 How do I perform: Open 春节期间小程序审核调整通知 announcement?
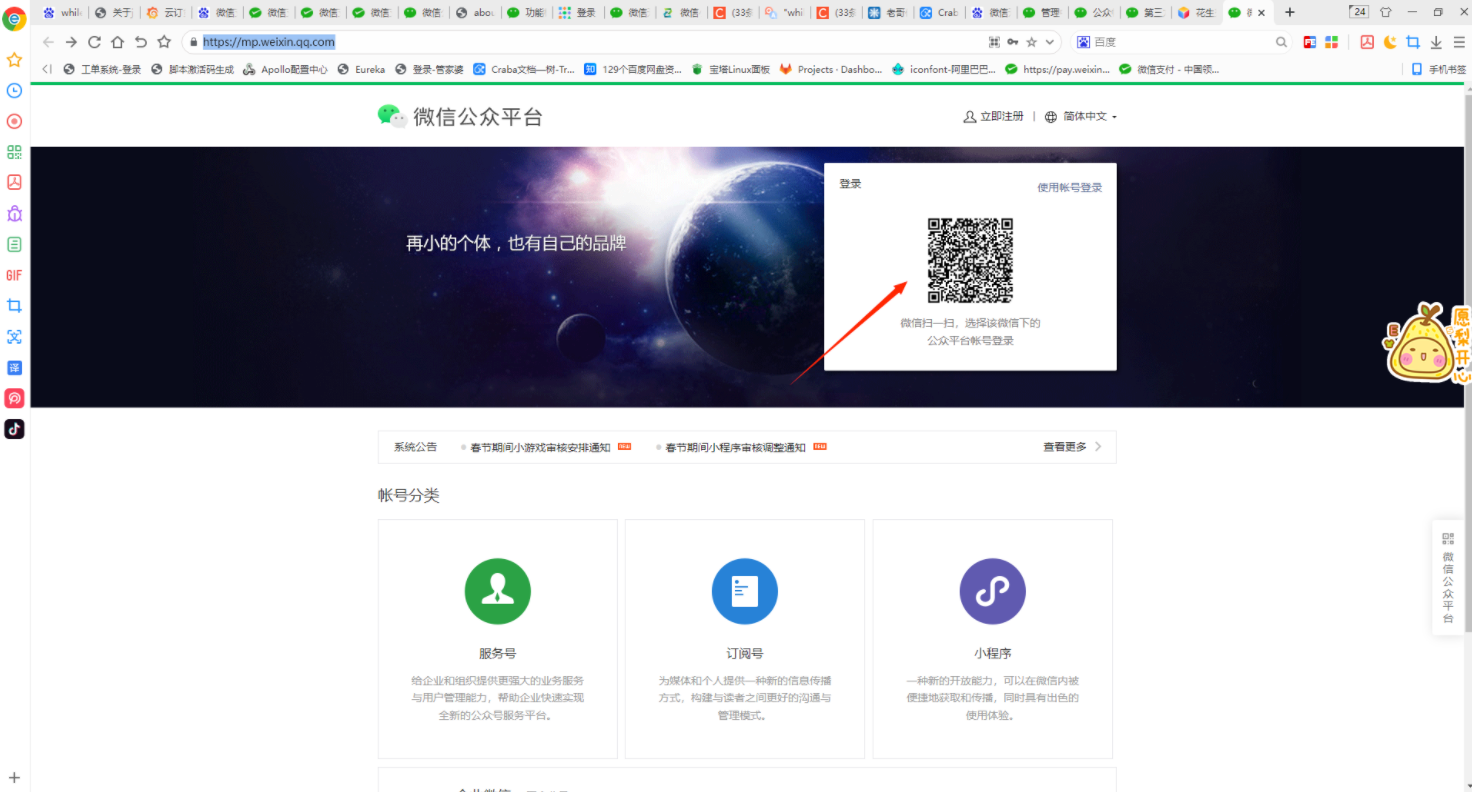tap(735, 447)
